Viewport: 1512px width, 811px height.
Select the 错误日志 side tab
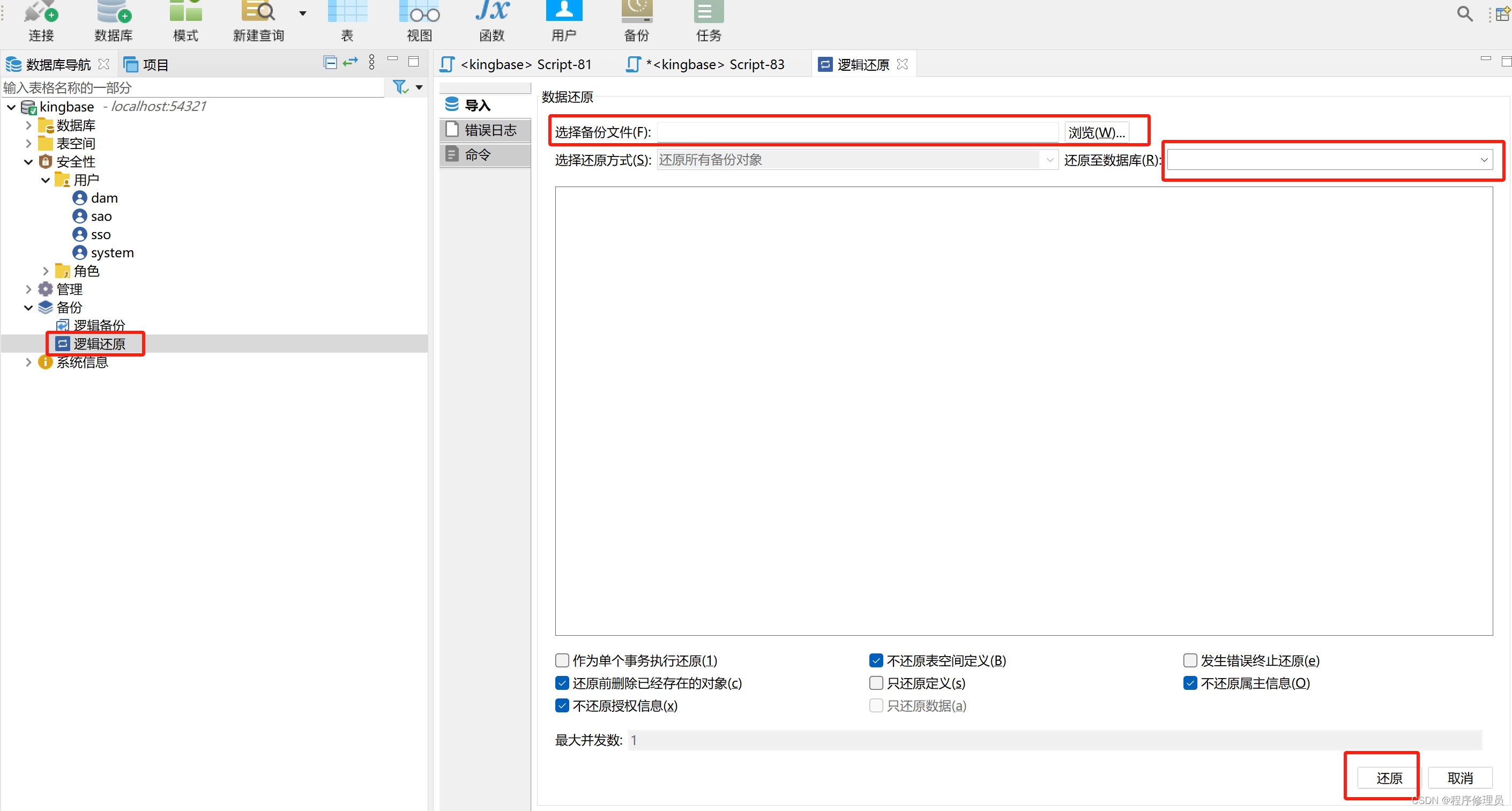pos(486,130)
